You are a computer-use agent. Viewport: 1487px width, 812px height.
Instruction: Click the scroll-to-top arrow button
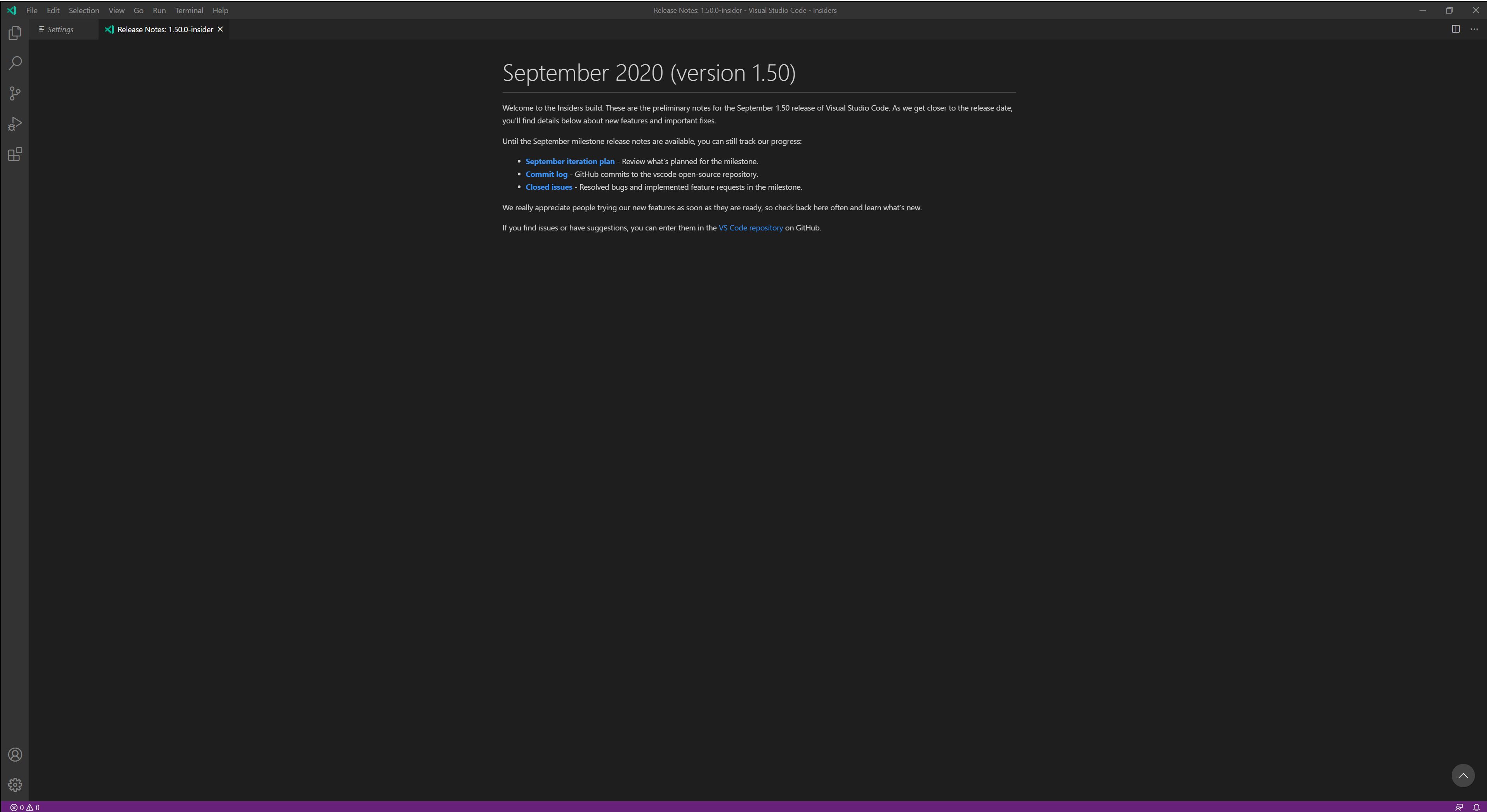pyautogui.click(x=1463, y=776)
